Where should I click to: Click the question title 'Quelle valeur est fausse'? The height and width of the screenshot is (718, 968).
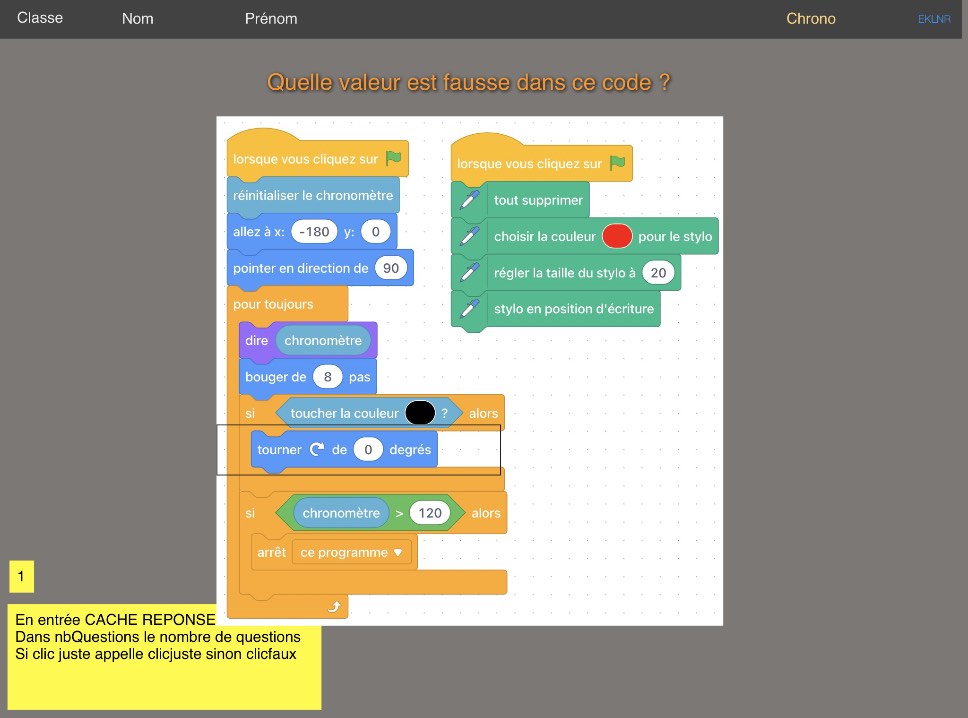[x=469, y=82]
